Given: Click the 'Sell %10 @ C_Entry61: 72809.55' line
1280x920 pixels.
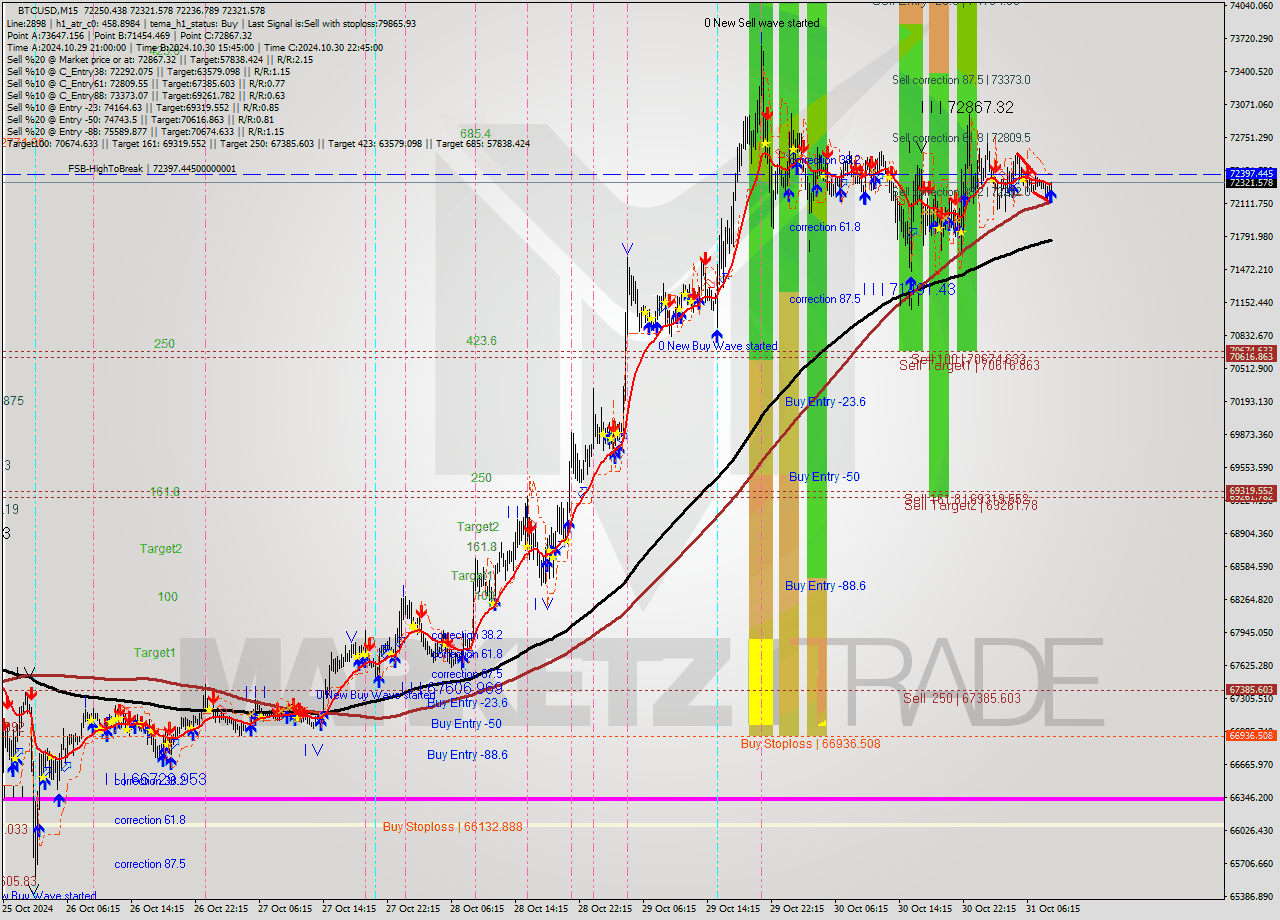Looking at the screenshot, I should point(146,84).
